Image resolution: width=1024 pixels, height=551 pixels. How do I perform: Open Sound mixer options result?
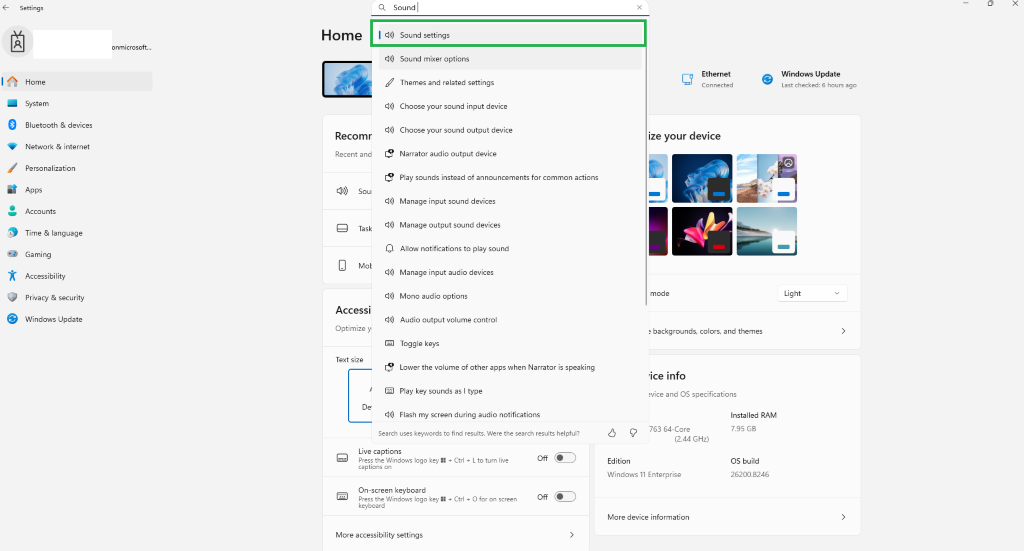pos(510,59)
